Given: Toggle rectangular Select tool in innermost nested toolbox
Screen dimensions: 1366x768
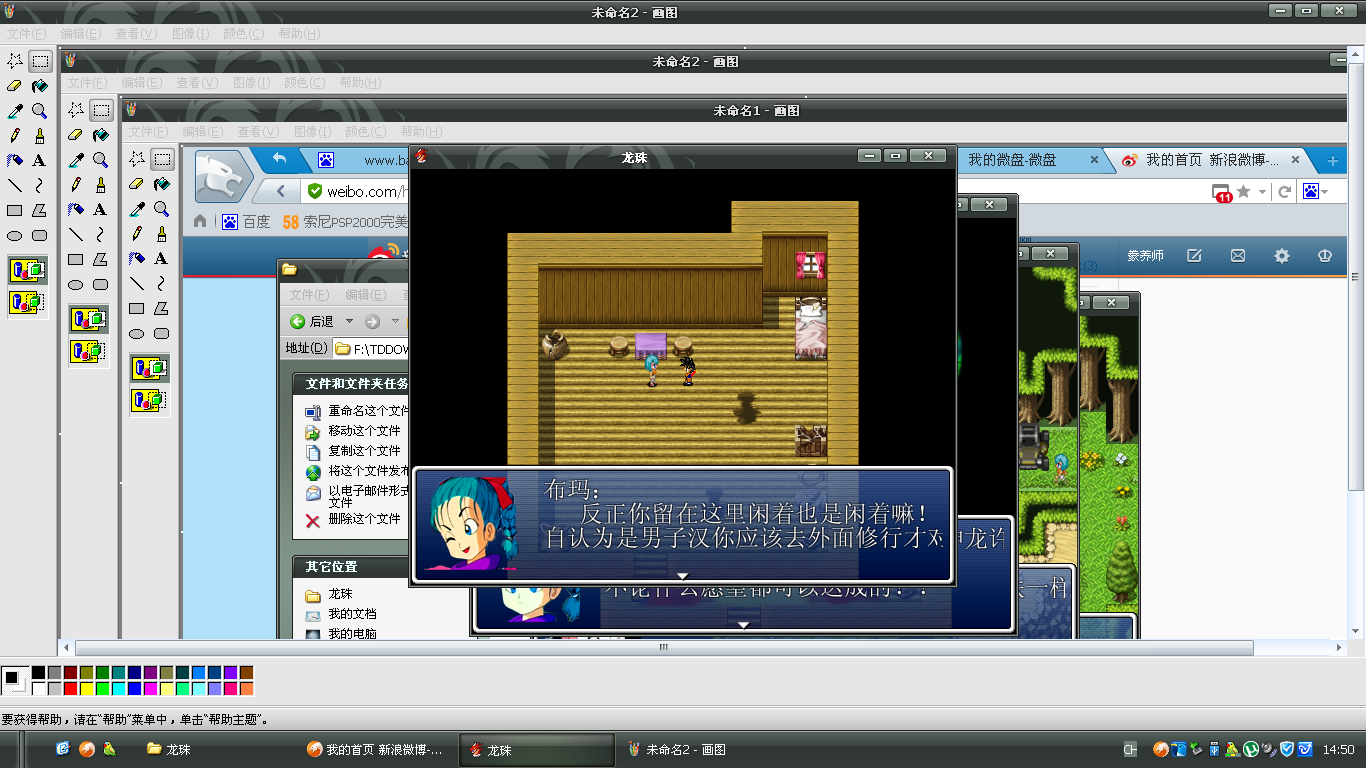Looking at the screenshot, I should 162,159.
